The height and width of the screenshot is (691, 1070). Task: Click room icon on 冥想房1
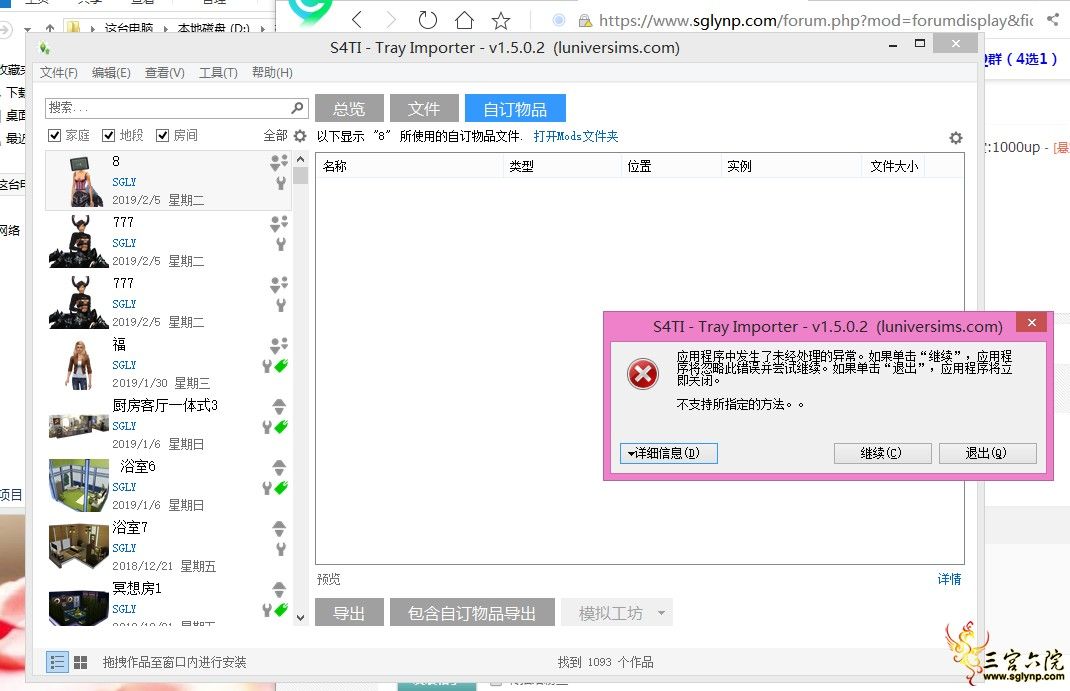point(279,589)
